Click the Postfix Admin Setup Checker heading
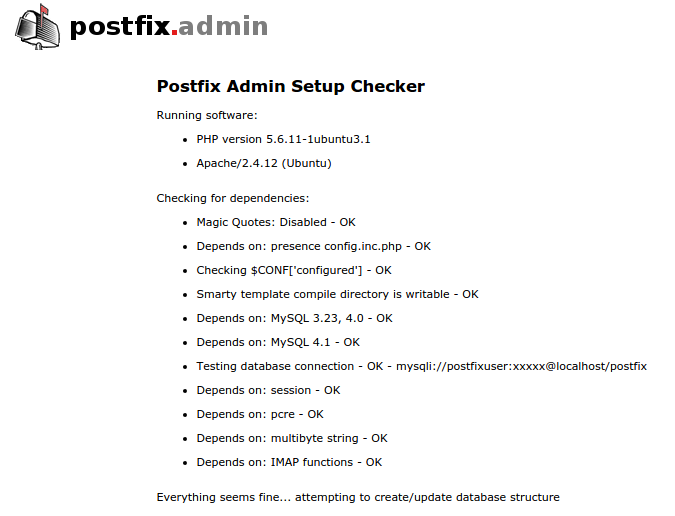This screenshot has width=675, height=516. click(x=291, y=87)
